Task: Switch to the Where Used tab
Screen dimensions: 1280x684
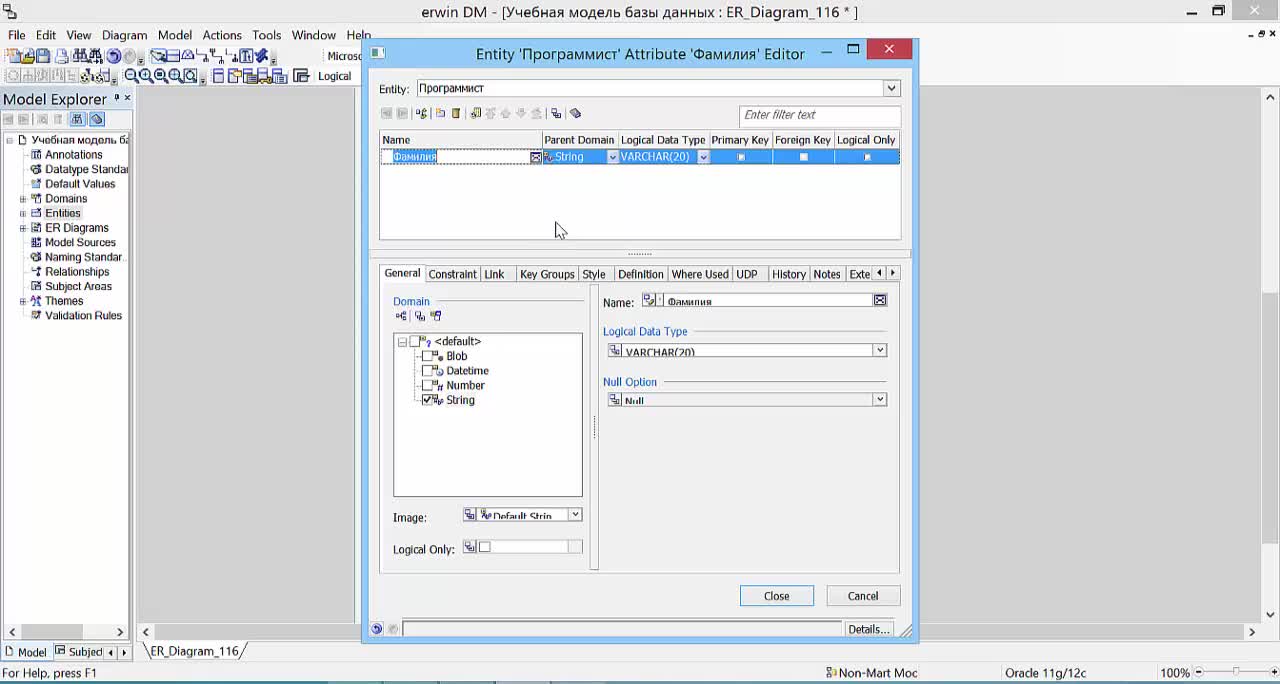Action: pos(700,274)
